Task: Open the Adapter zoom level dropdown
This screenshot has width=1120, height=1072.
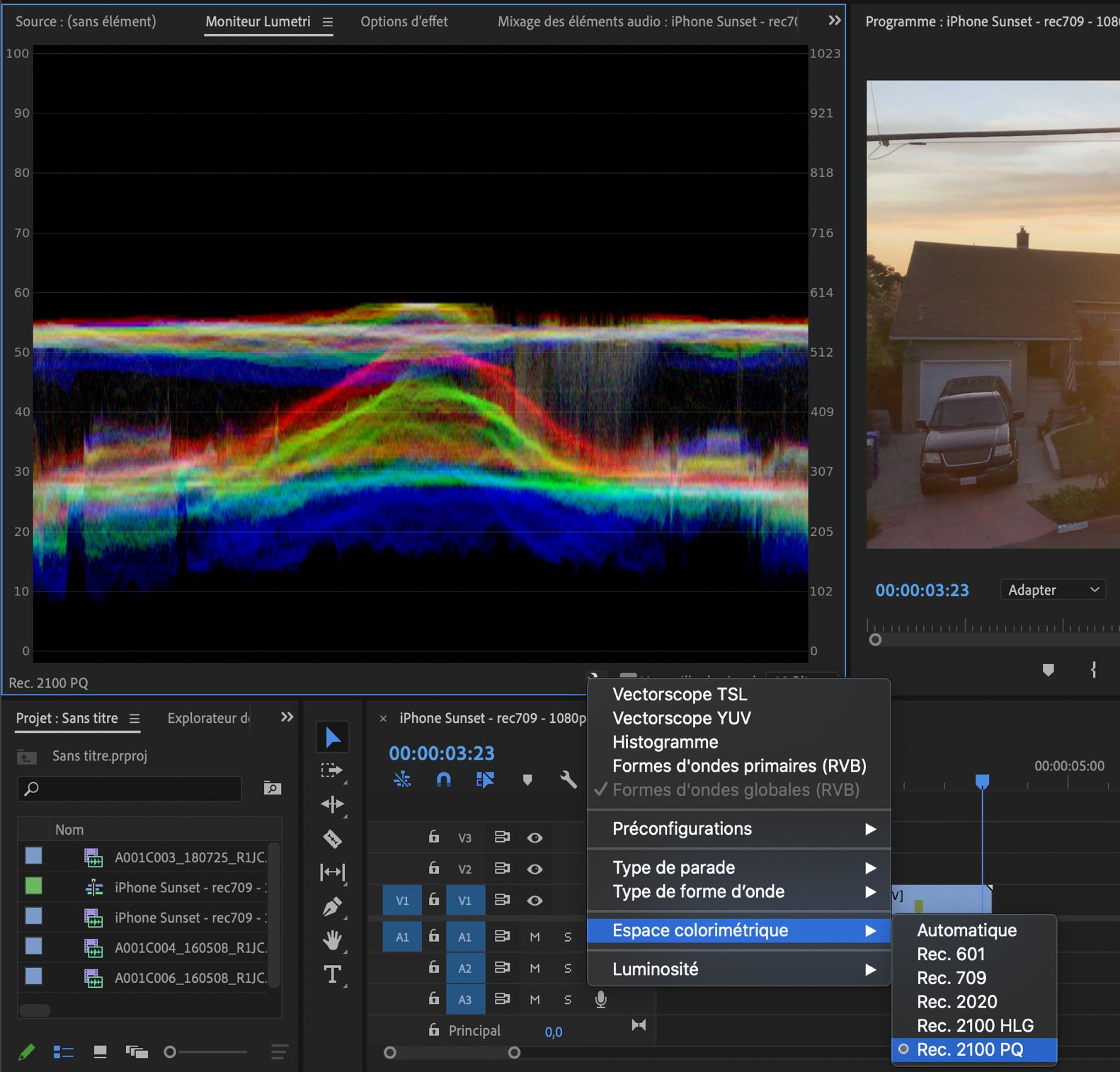Action: pyautogui.click(x=1053, y=590)
